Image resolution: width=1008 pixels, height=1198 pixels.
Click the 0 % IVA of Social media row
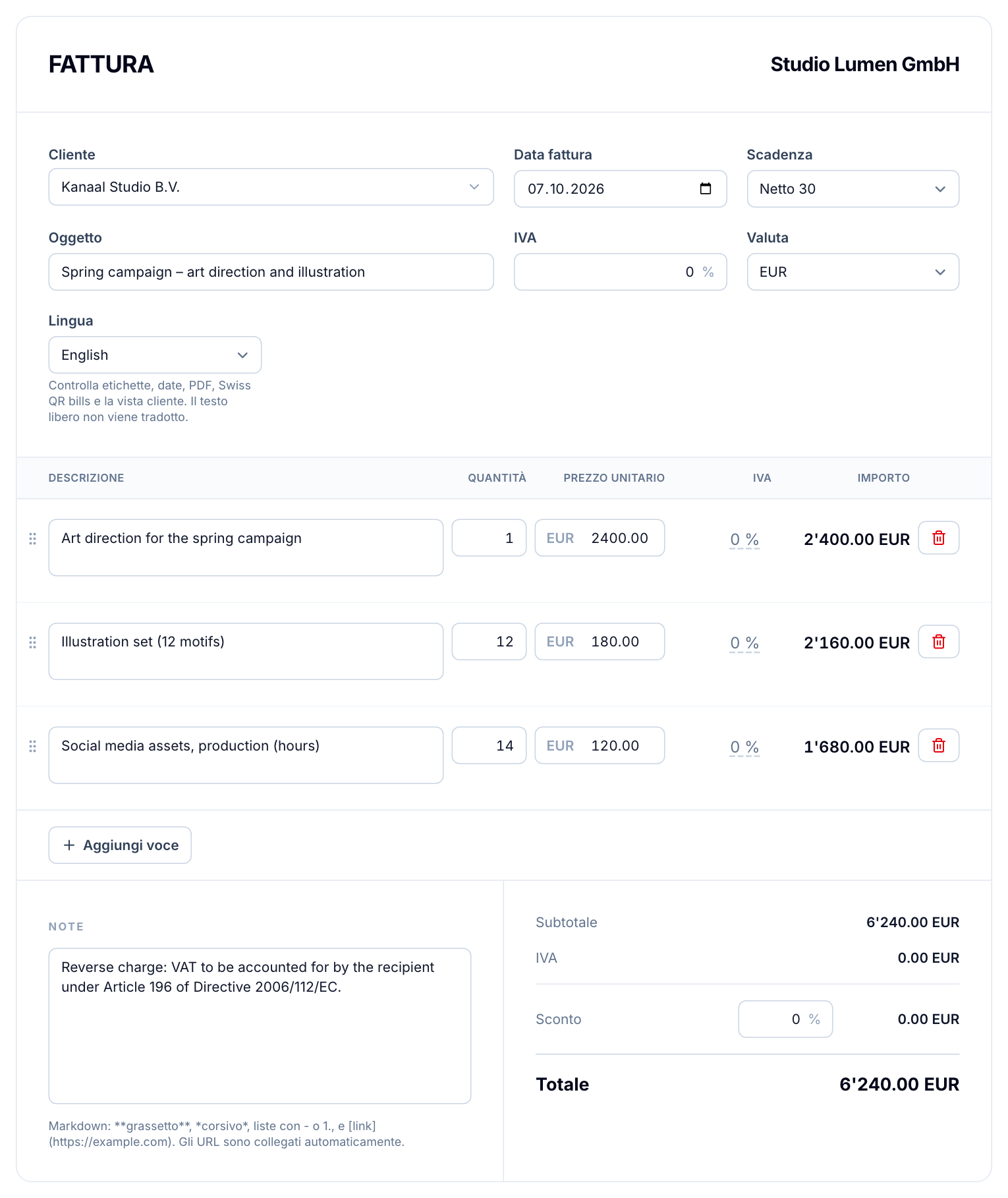click(744, 747)
